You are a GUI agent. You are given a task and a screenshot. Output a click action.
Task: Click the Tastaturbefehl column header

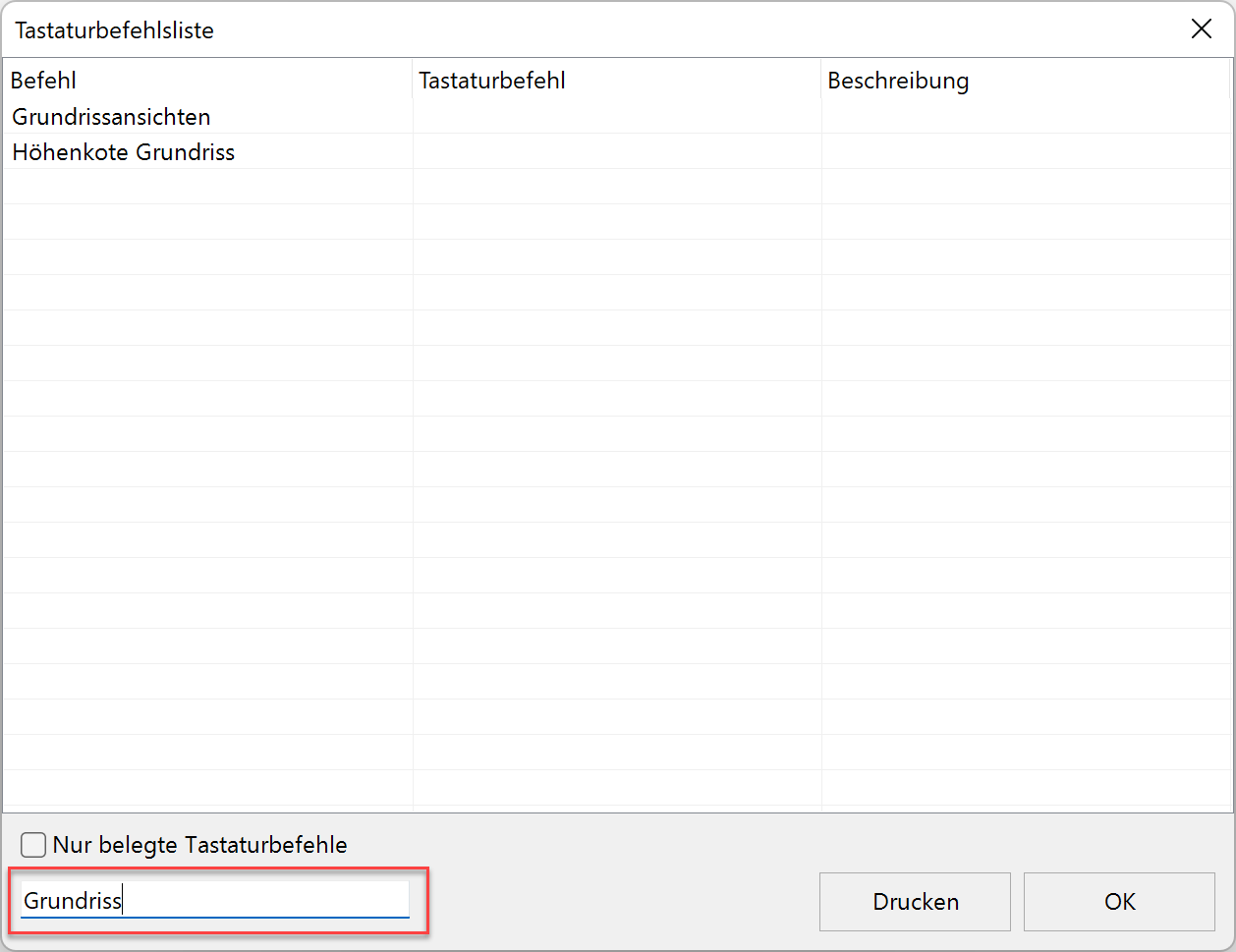491,81
